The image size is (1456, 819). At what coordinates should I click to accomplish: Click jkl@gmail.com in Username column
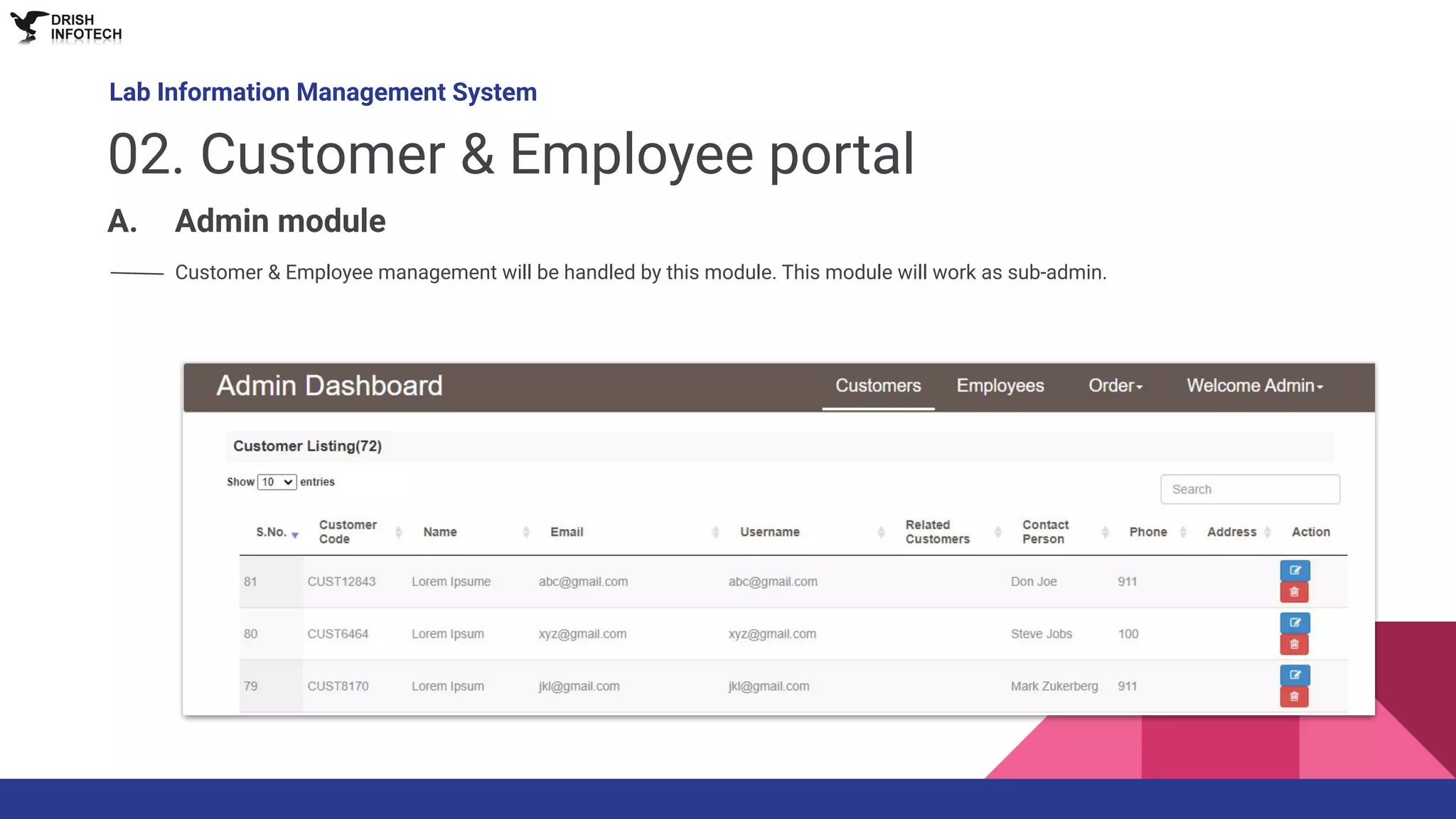769,686
